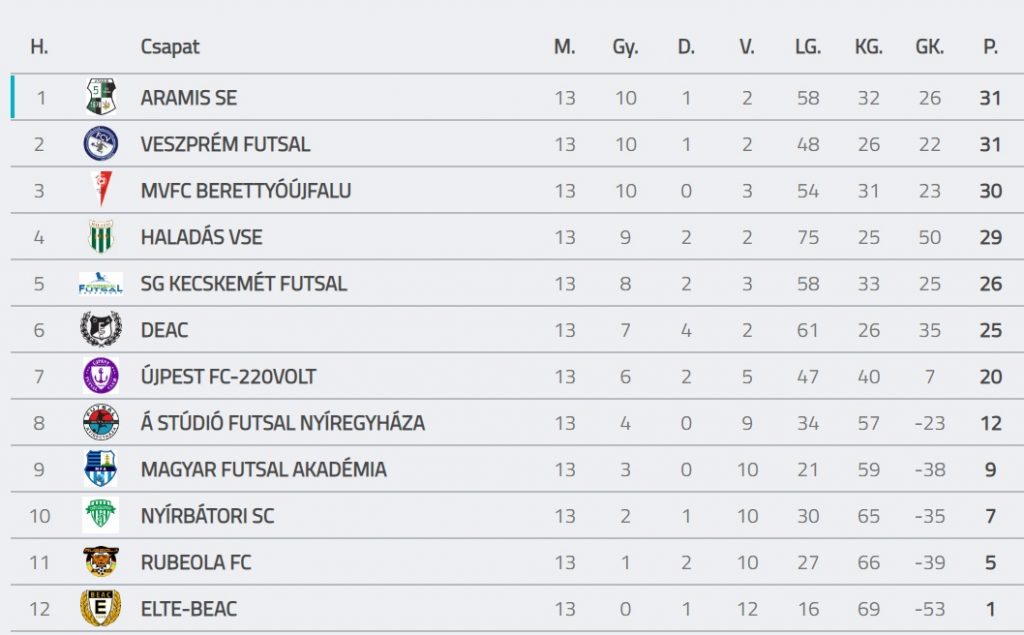The image size is (1024, 635).
Task: Click the ELTE-BEAC team emblem
Action: 101,608
